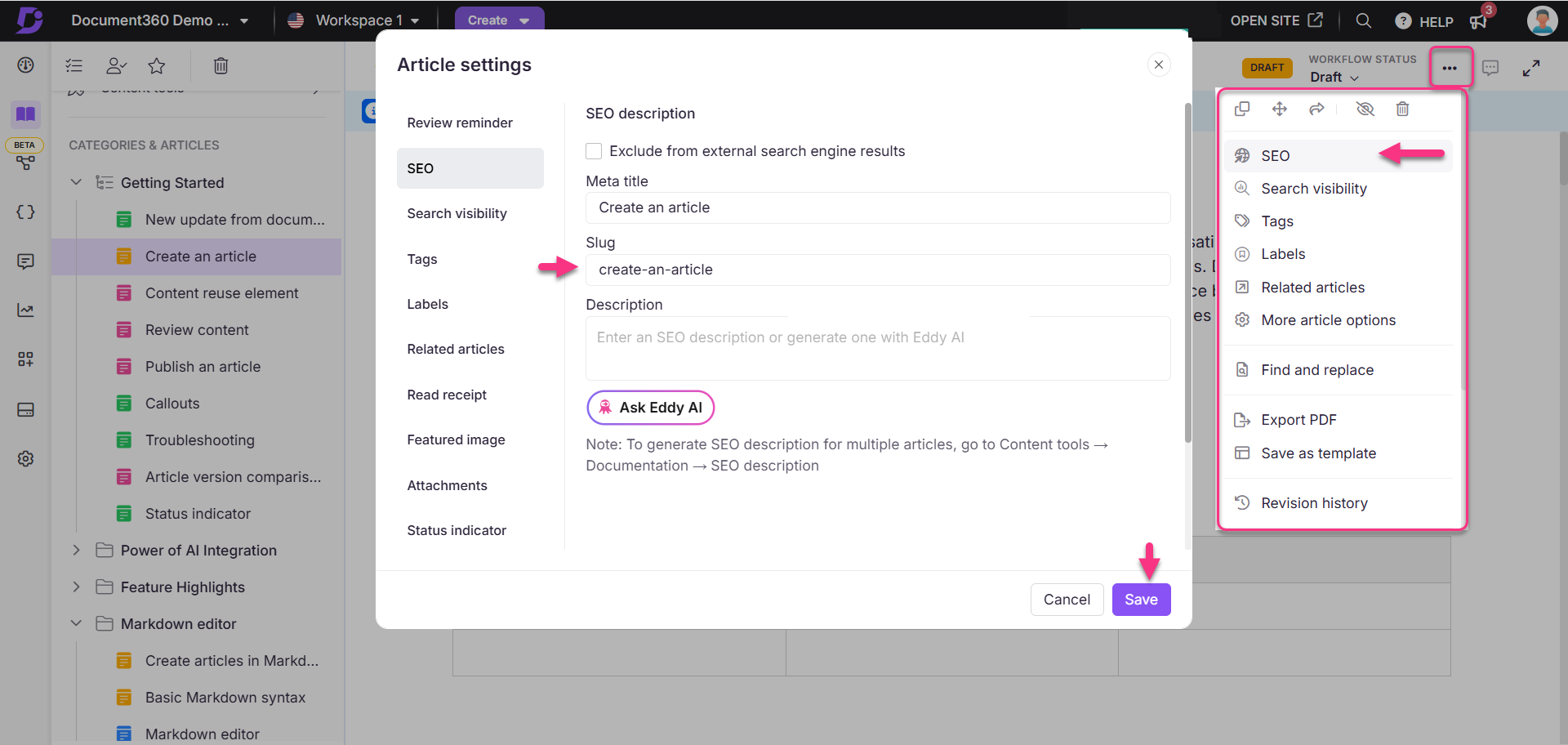Expand the Feature Highlights folder
The width and height of the screenshot is (1568, 745).
(76, 587)
